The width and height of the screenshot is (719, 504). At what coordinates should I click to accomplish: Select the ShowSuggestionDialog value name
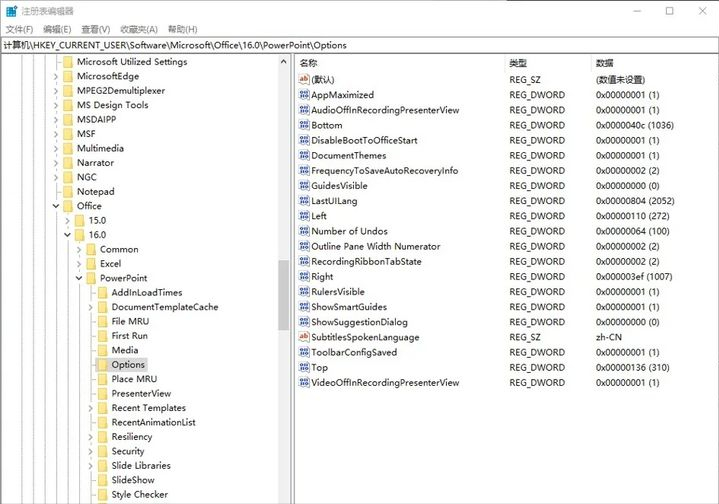(x=359, y=322)
